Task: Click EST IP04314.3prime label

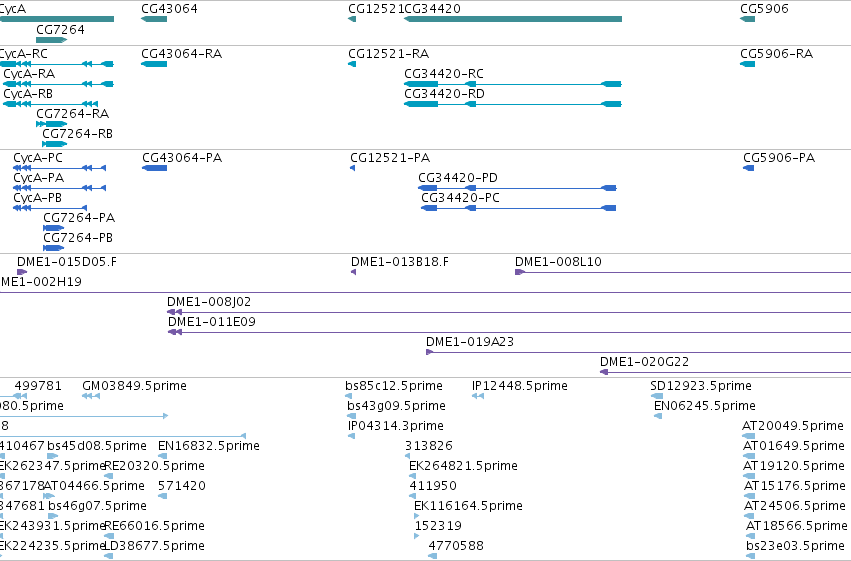Action: [396, 426]
